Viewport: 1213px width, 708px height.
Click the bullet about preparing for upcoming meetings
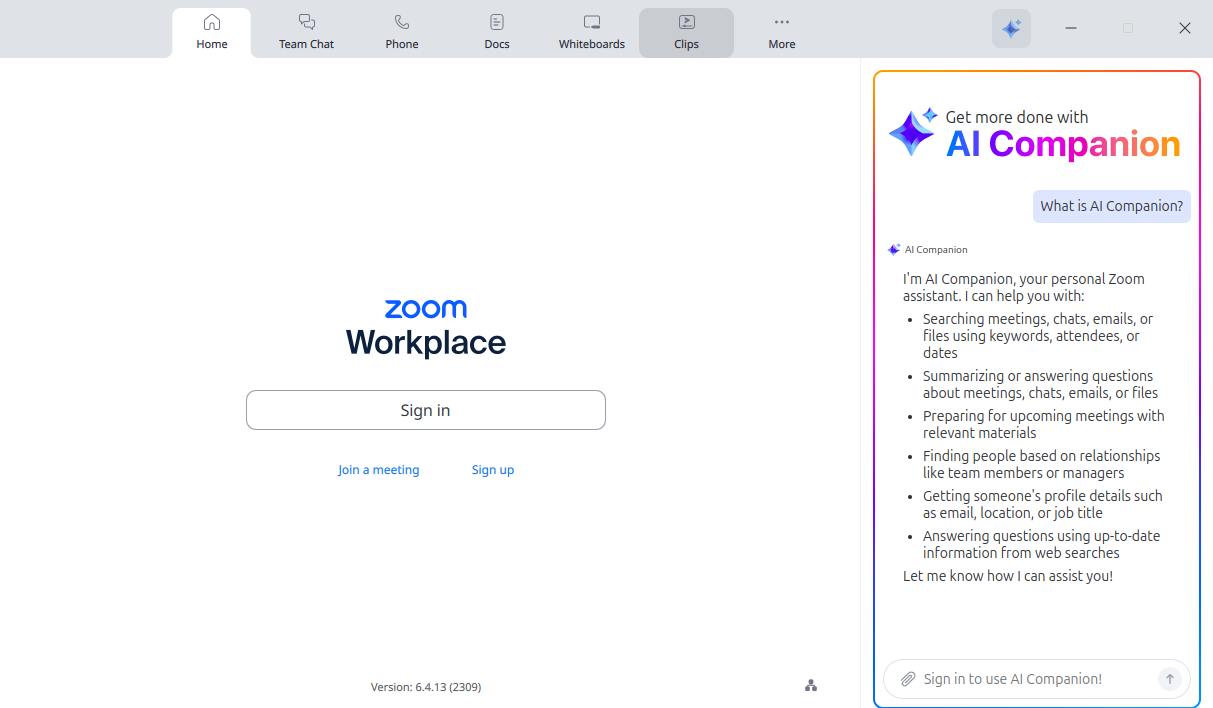coord(1043,424)
